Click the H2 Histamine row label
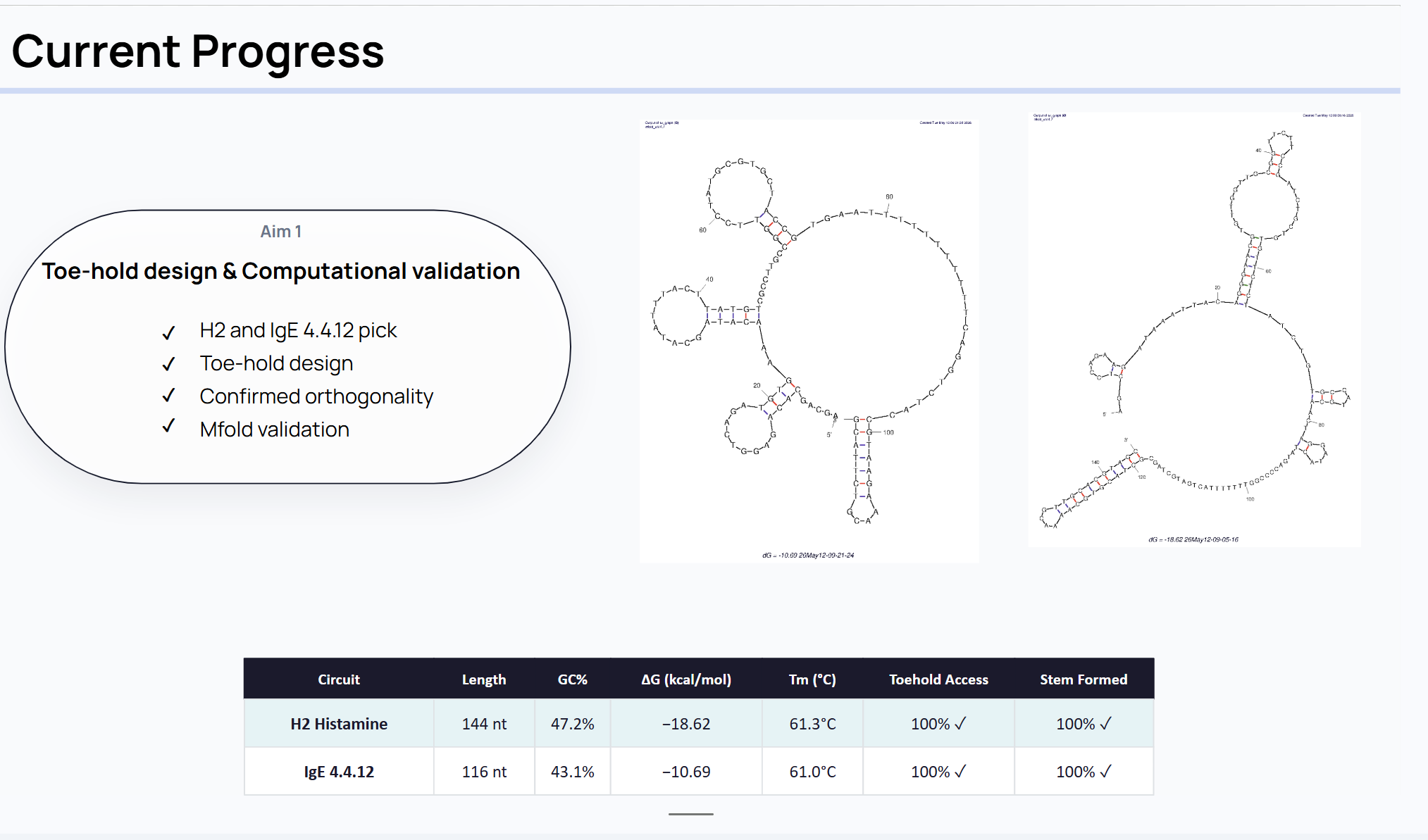The width and height of the screenshot is (1428, 840). tap(339, 724)
